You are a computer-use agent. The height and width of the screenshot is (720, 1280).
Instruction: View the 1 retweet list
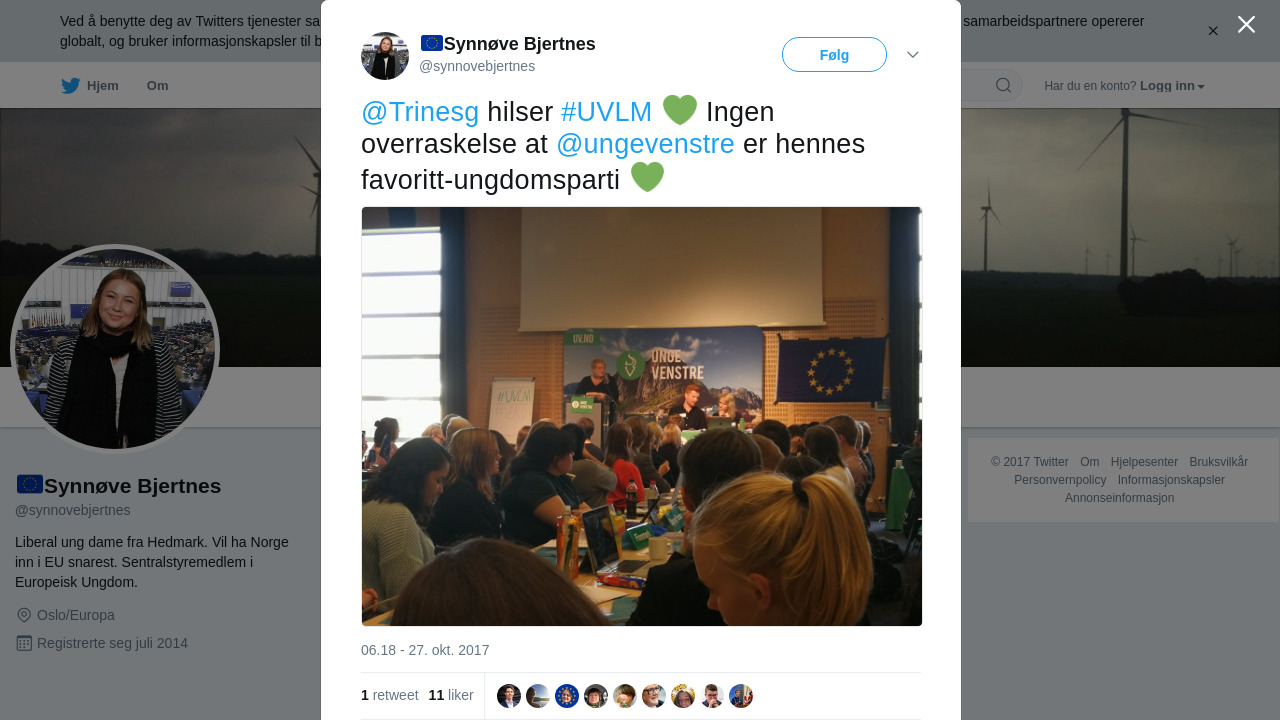pyautogui.click(x=390, y=695)
